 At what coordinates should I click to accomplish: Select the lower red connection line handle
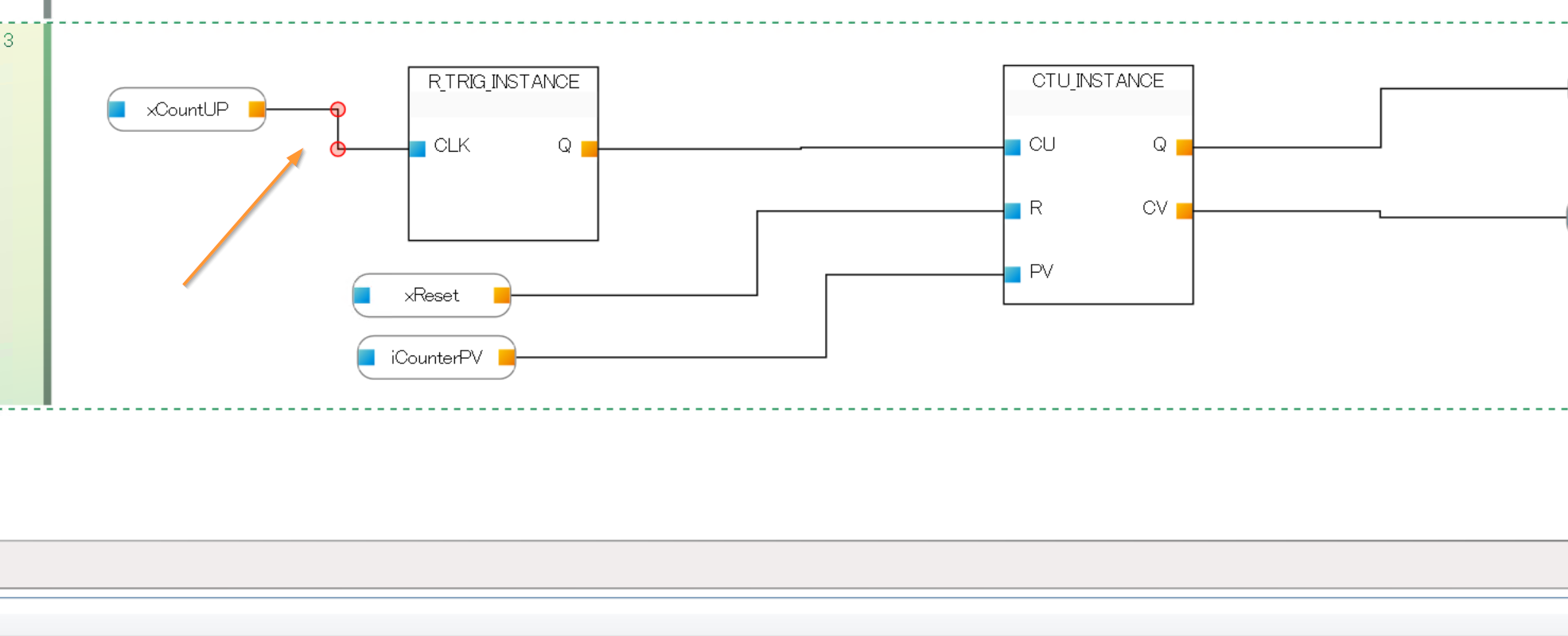pos(338,149)
